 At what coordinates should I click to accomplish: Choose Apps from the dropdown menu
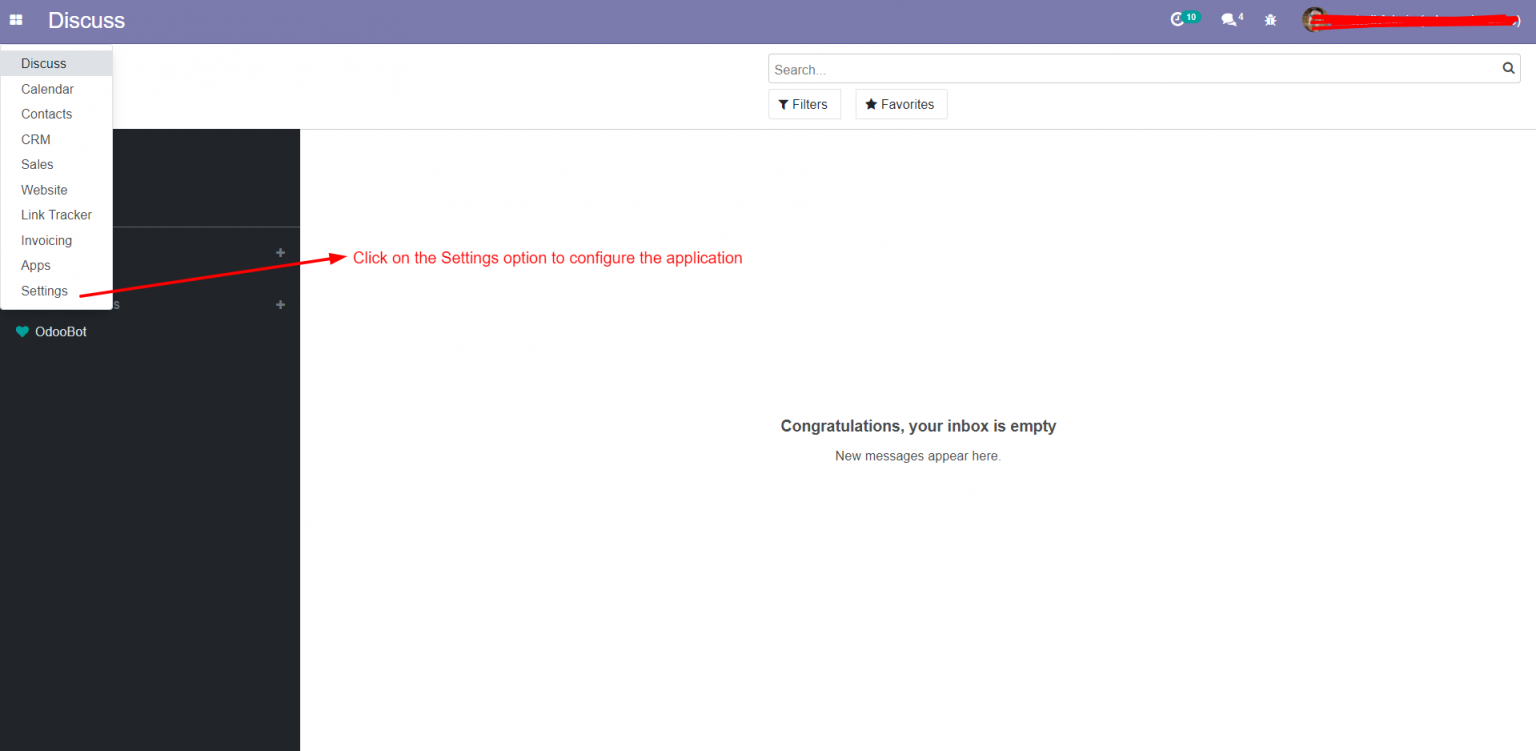35,265
